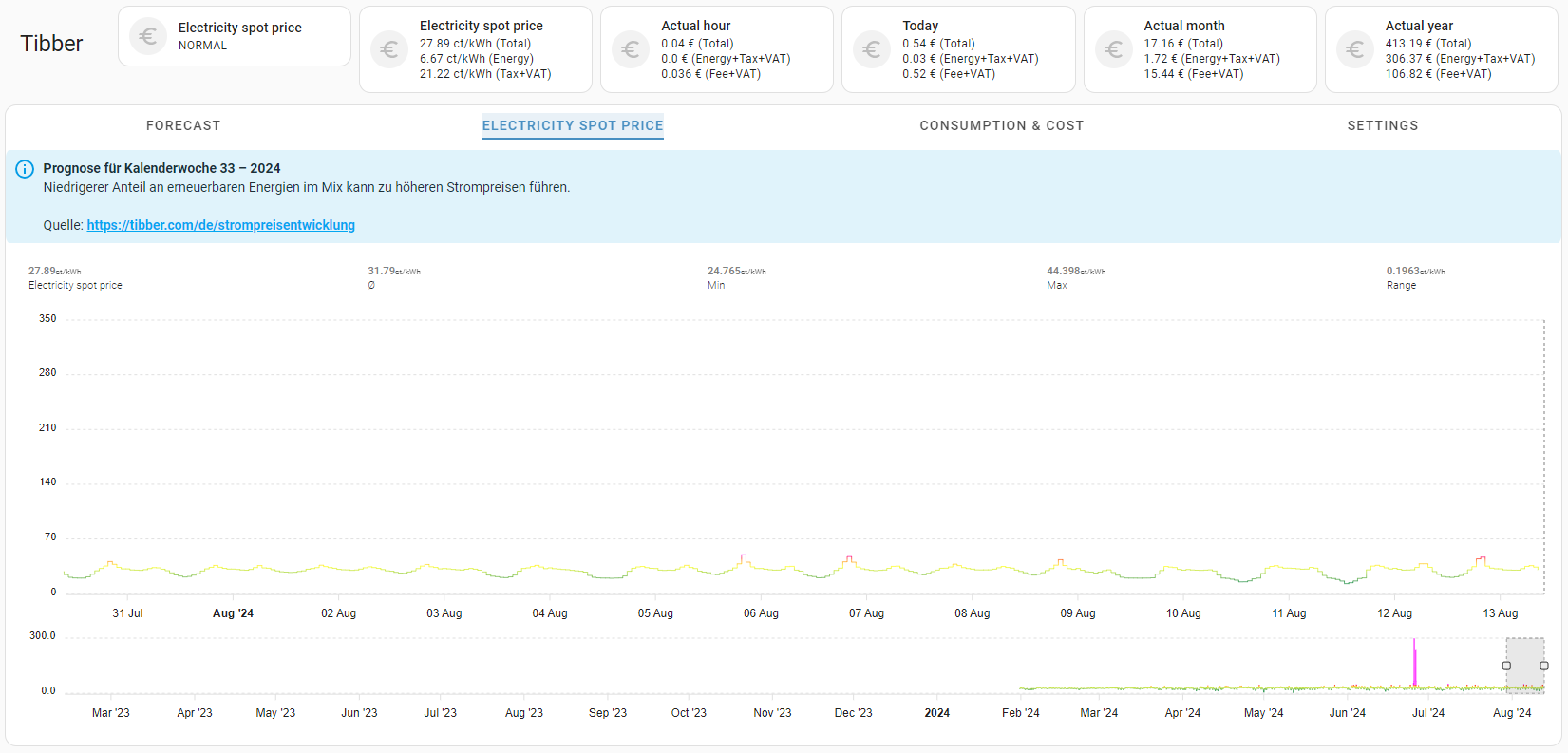The image size is (1568, 753).
Task: Open the tibber.com strompreisentwicklung link
Action: click(221, 225)
